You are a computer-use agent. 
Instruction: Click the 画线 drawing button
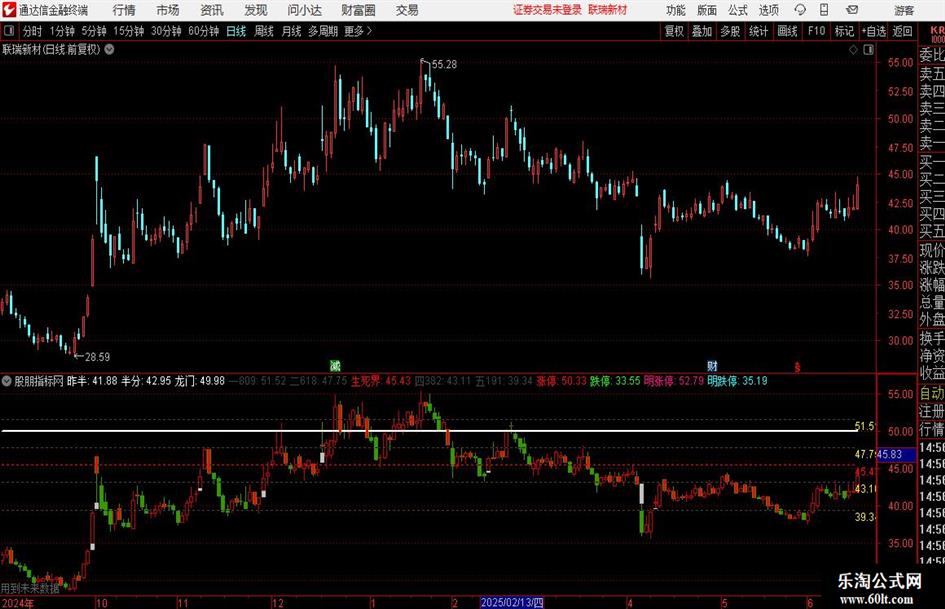pyautogui.click(x=788, y=31)
